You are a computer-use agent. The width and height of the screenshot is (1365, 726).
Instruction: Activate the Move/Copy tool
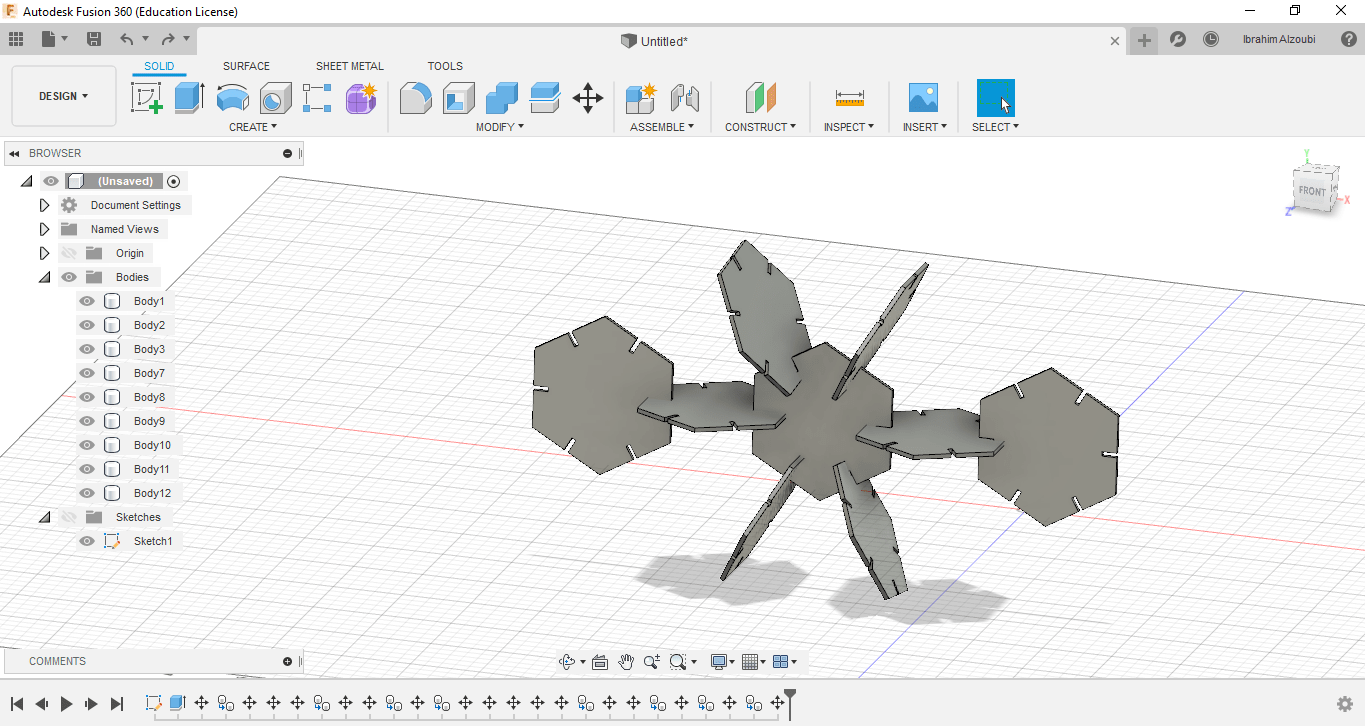click(588, 98)
